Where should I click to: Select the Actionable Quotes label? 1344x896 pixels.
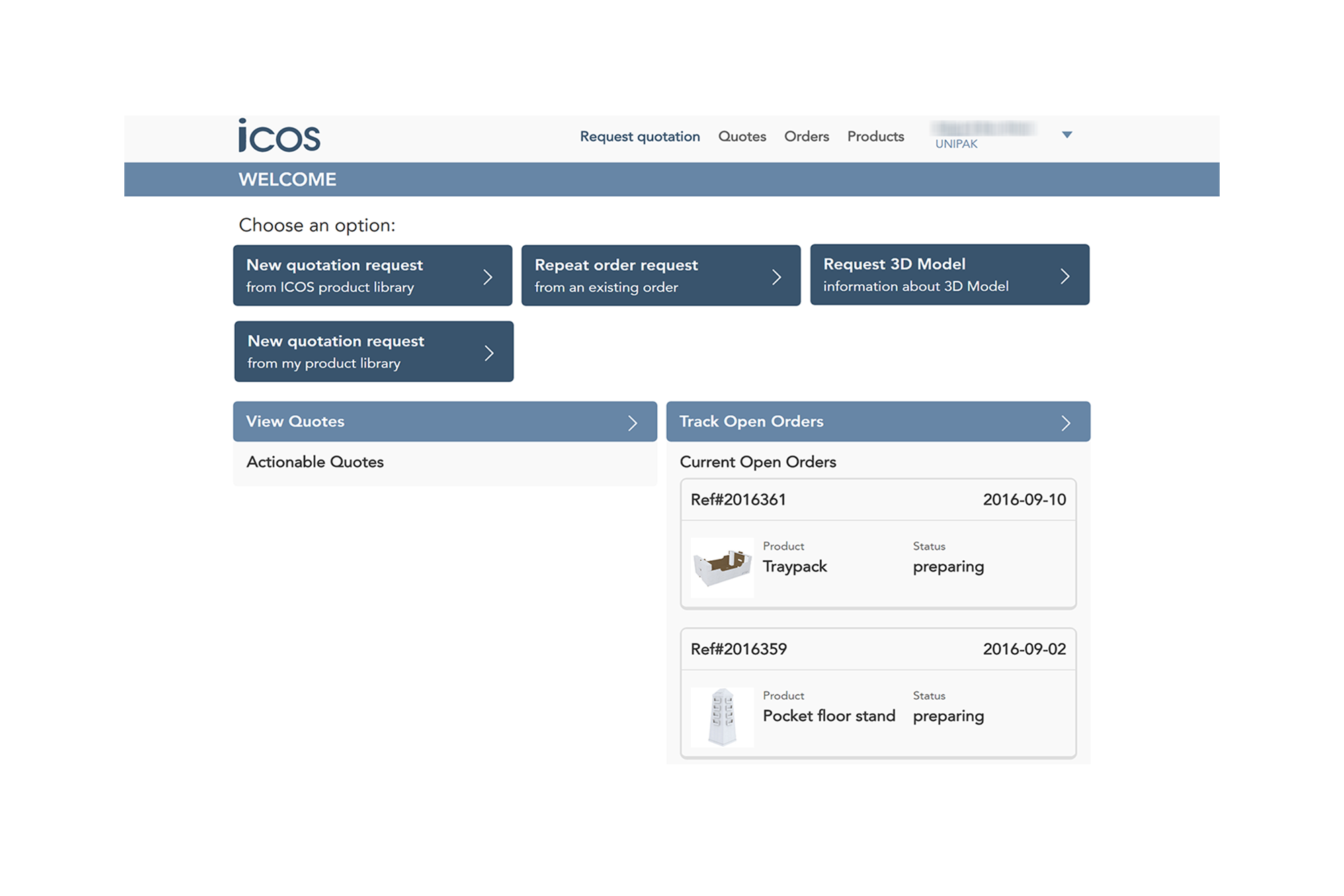[x=315, y=462]
